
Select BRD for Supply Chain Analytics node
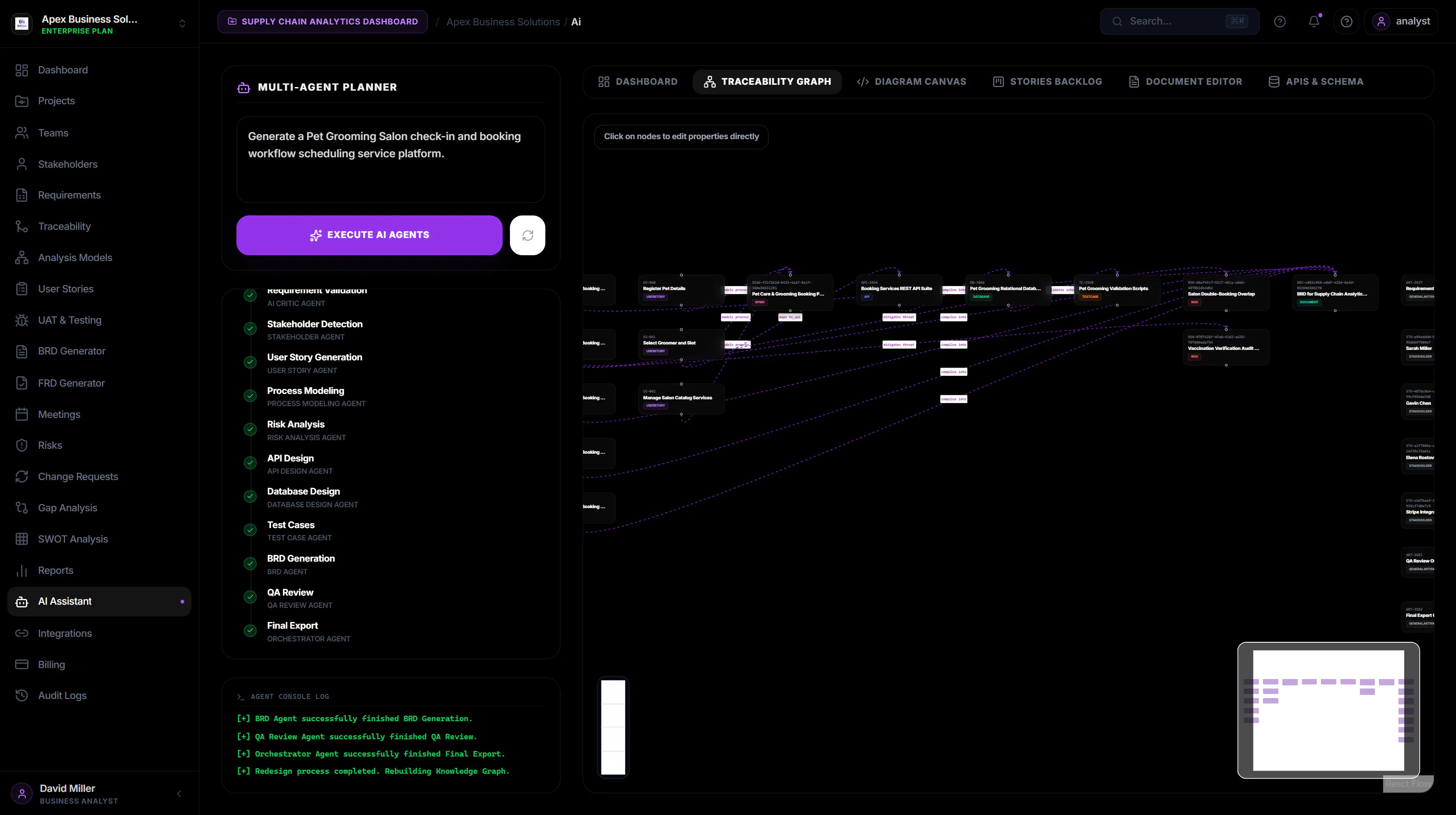click(x=1335, y=293)
